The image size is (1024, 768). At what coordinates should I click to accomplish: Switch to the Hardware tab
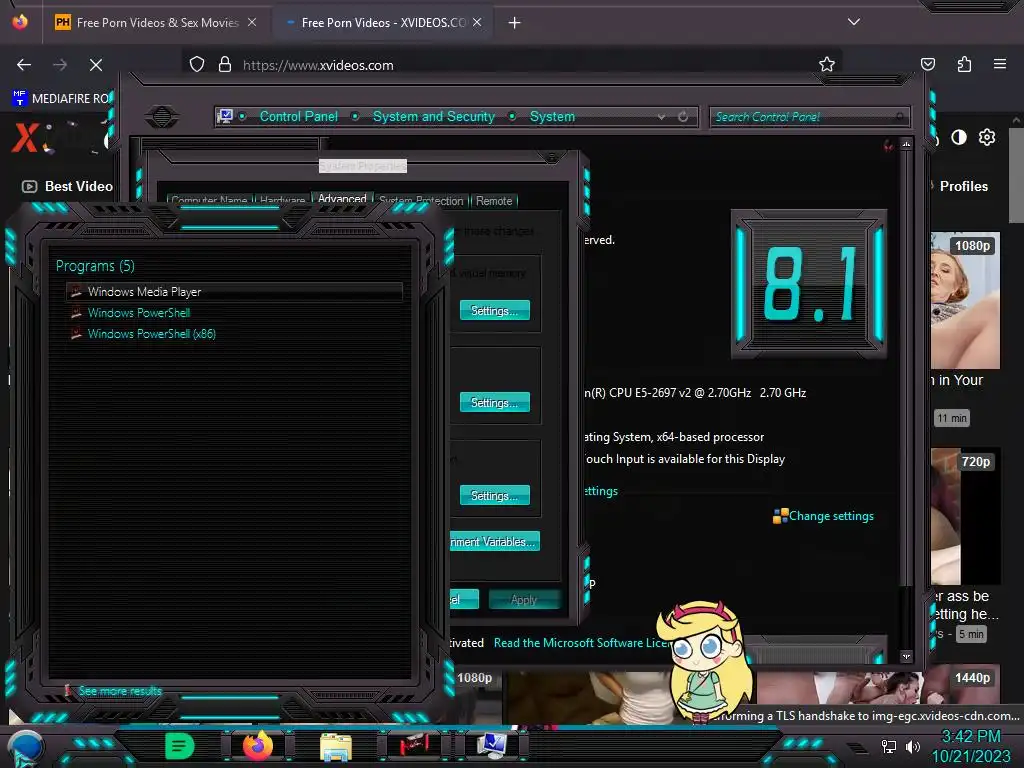point(282,200)
